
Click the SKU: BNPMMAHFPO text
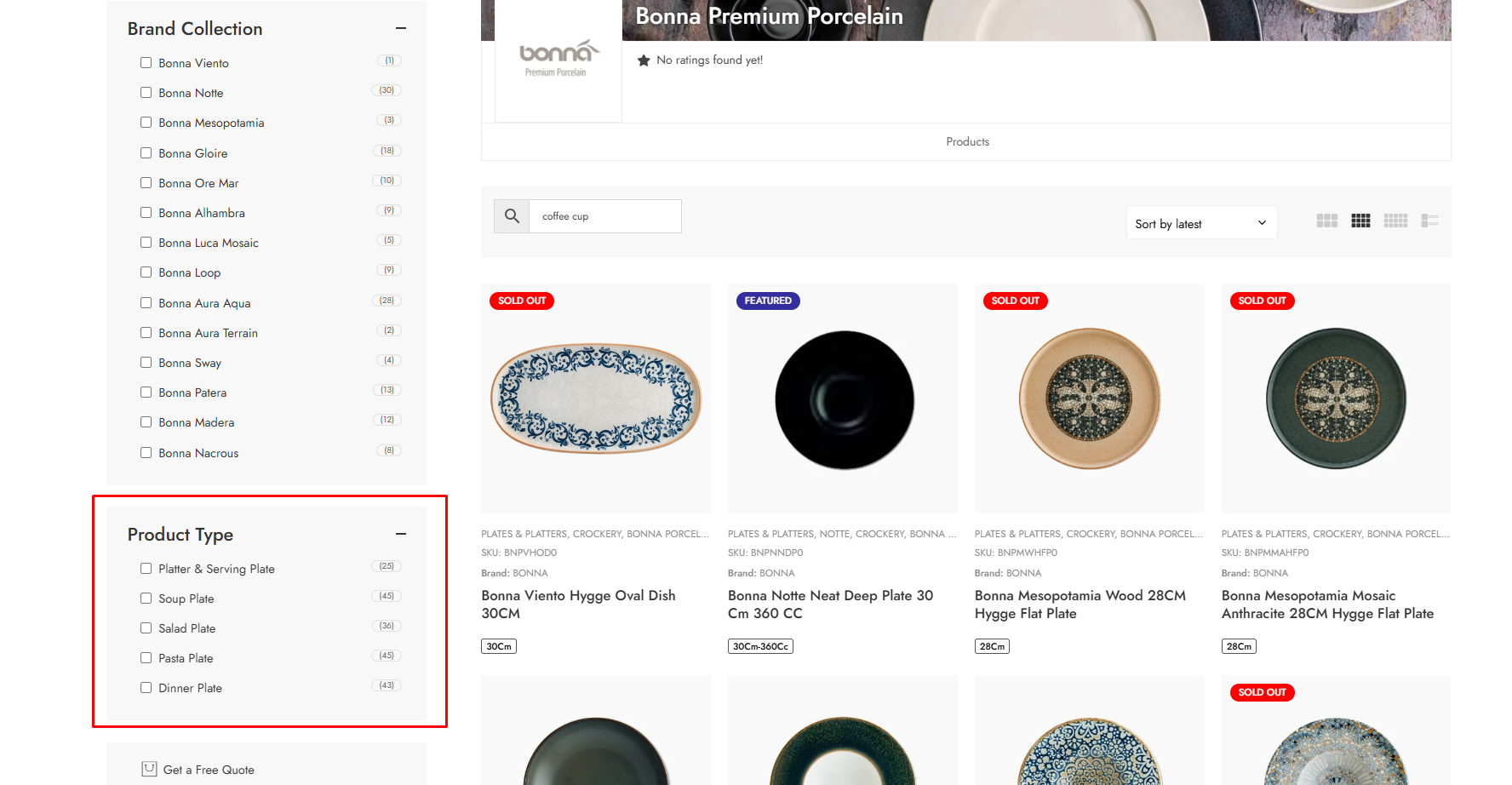tap(1265, 553)
